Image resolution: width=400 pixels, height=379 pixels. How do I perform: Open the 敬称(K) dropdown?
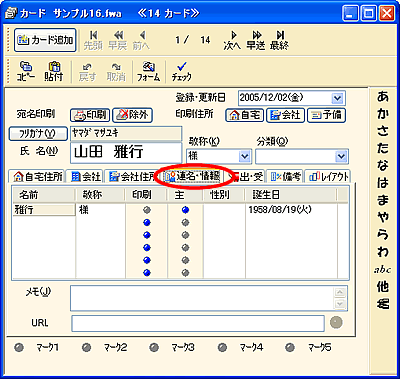(x=245, y=156)
